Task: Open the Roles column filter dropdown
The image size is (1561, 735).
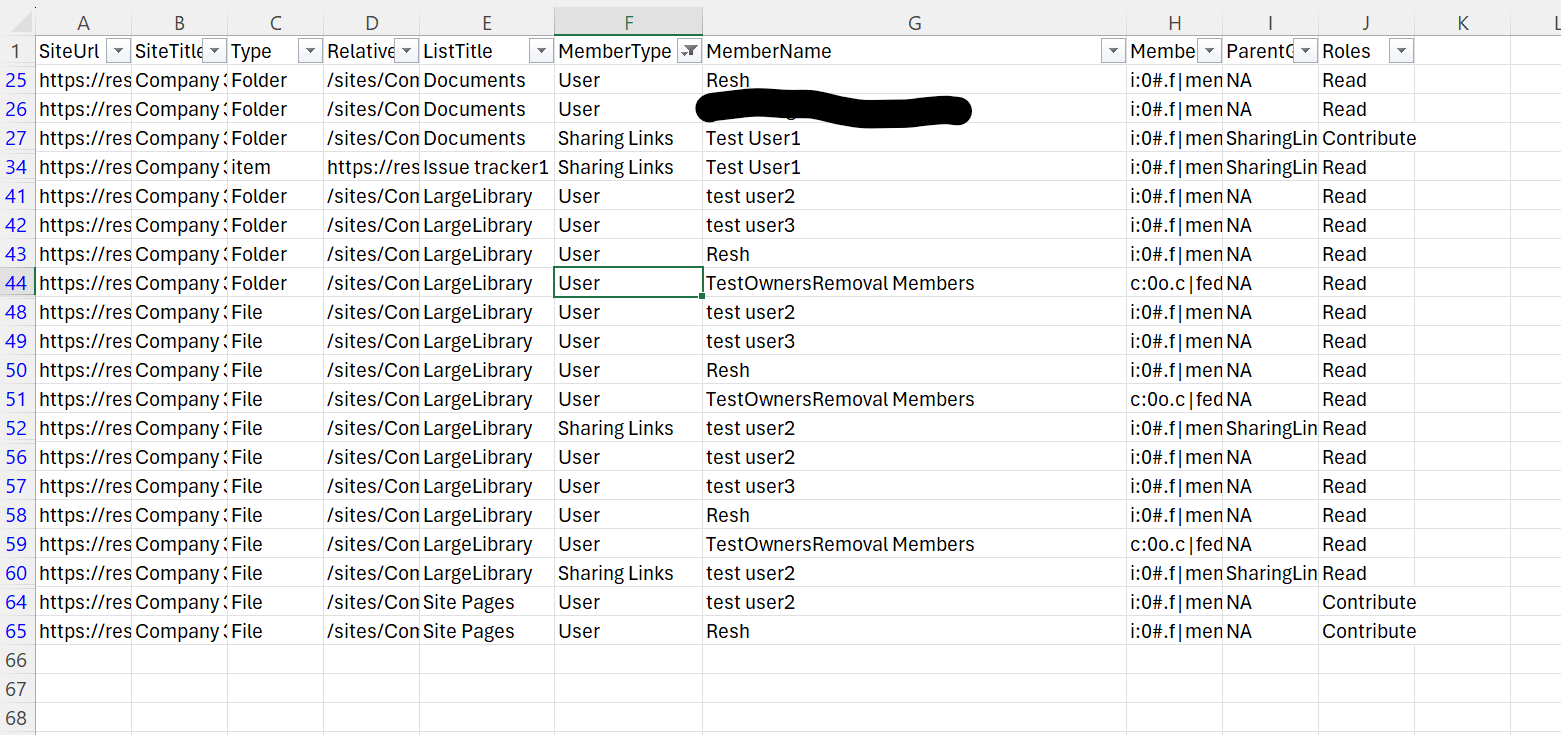Action: tap(1401, 51)
